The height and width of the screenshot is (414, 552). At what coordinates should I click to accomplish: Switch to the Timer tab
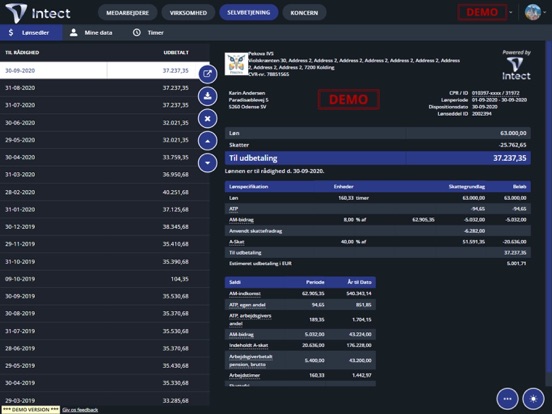pos(148,32)
